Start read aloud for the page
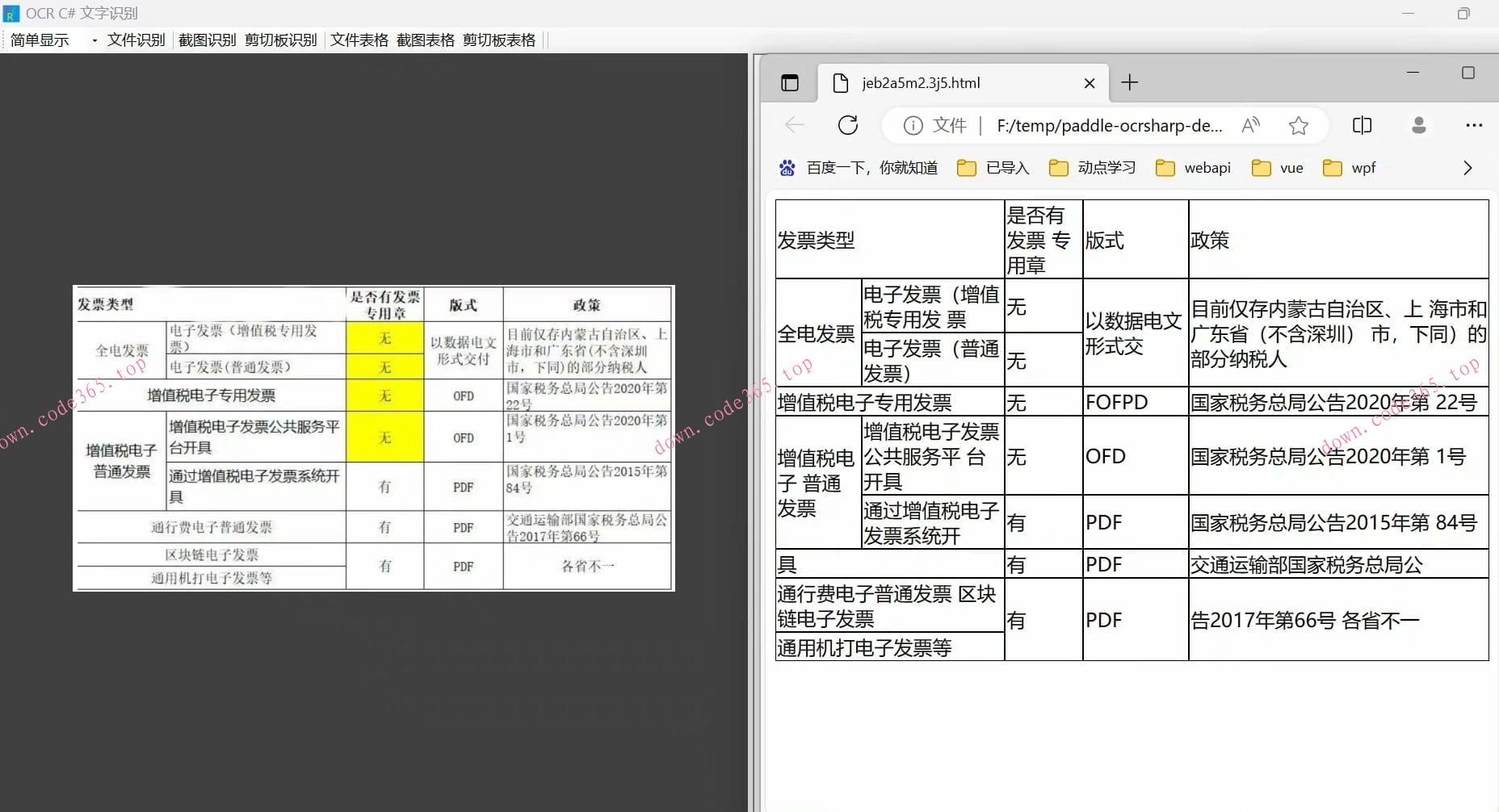Image resolution: width=1499 pixels, height=812 pixels. 1250,125
